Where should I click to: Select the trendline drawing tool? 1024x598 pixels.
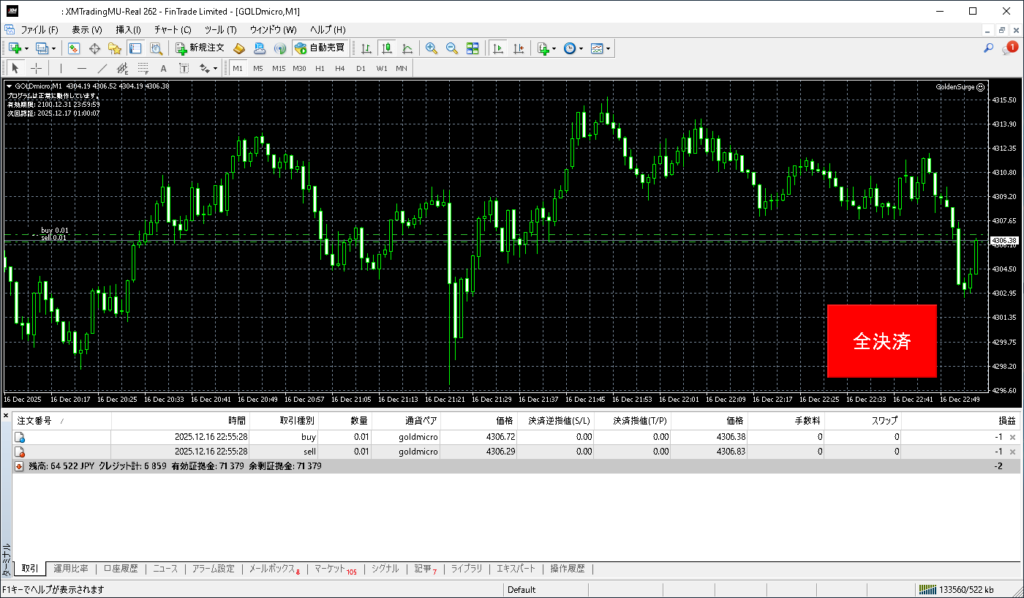click(102, 68)
